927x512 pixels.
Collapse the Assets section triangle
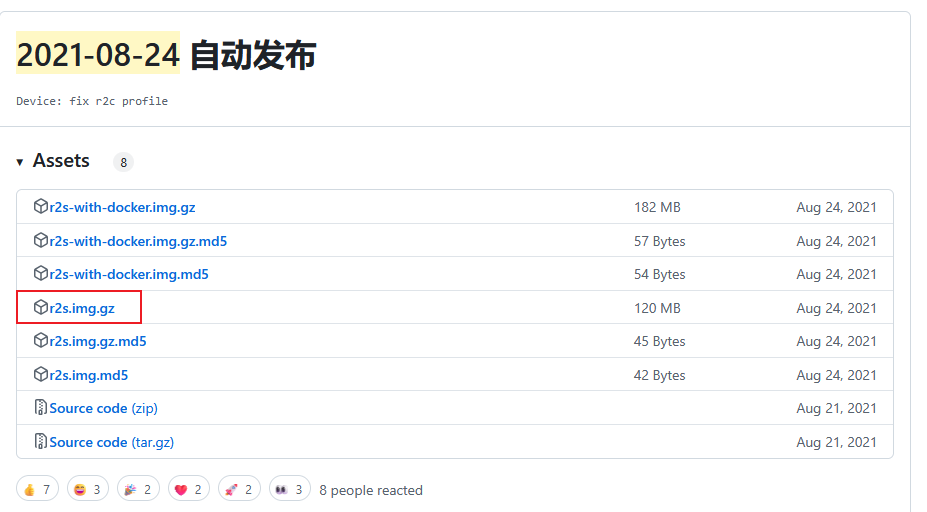pyautogui.click(x=20, y=162)
